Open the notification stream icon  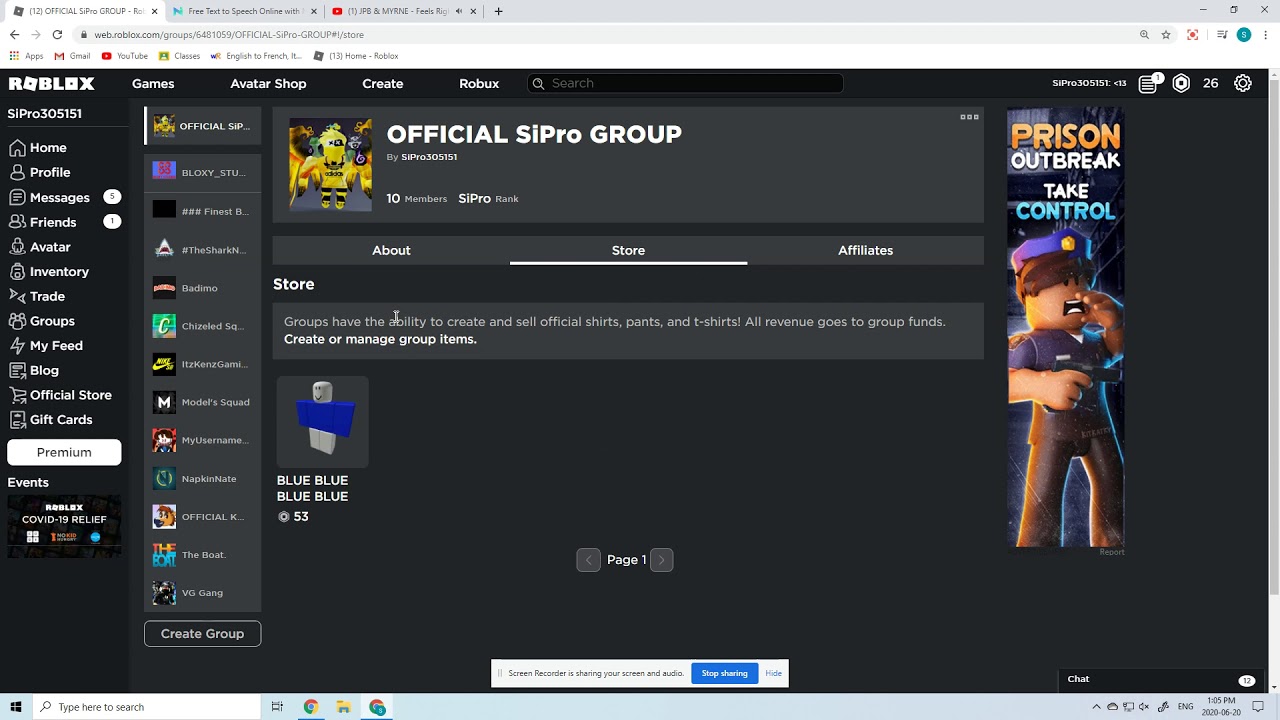[1149, 83]
